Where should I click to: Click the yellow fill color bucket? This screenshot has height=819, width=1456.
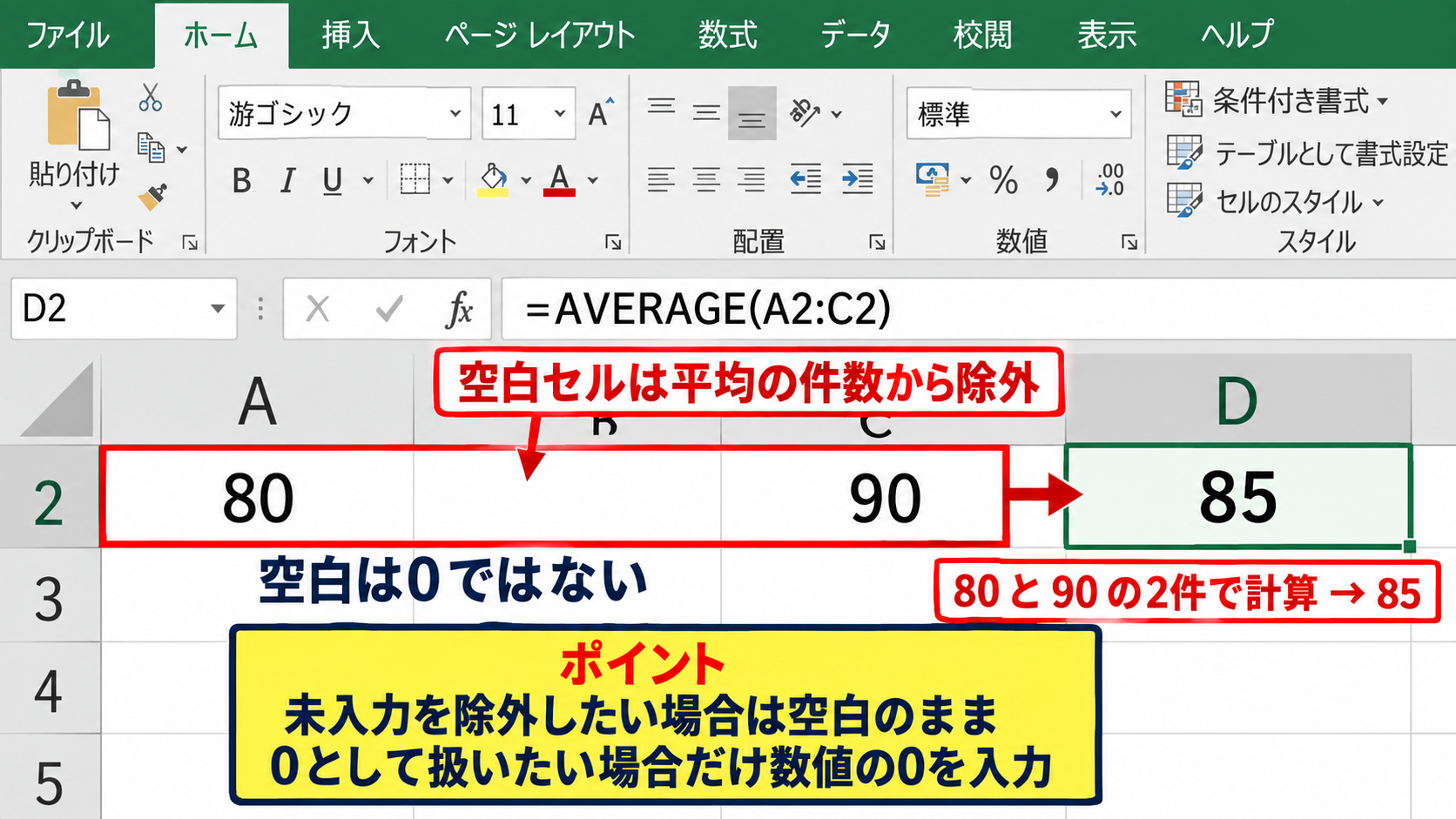[493, 179]
